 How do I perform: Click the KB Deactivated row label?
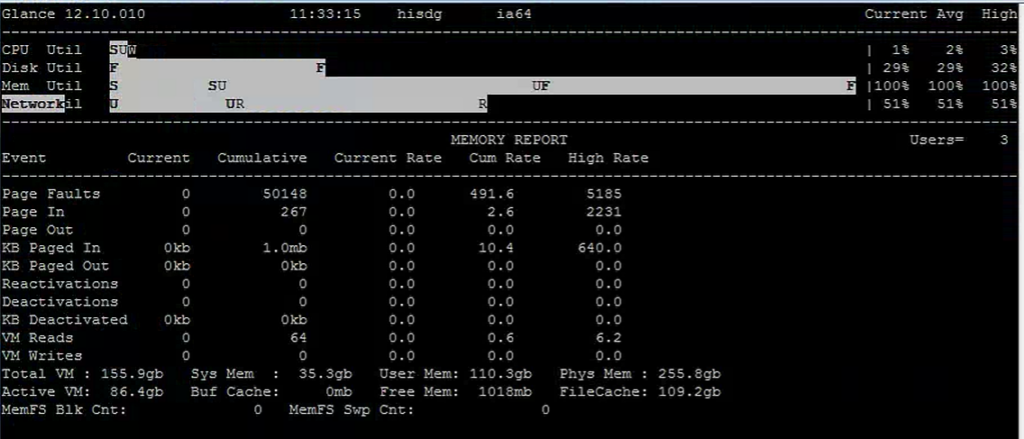[x=65, y=320]
